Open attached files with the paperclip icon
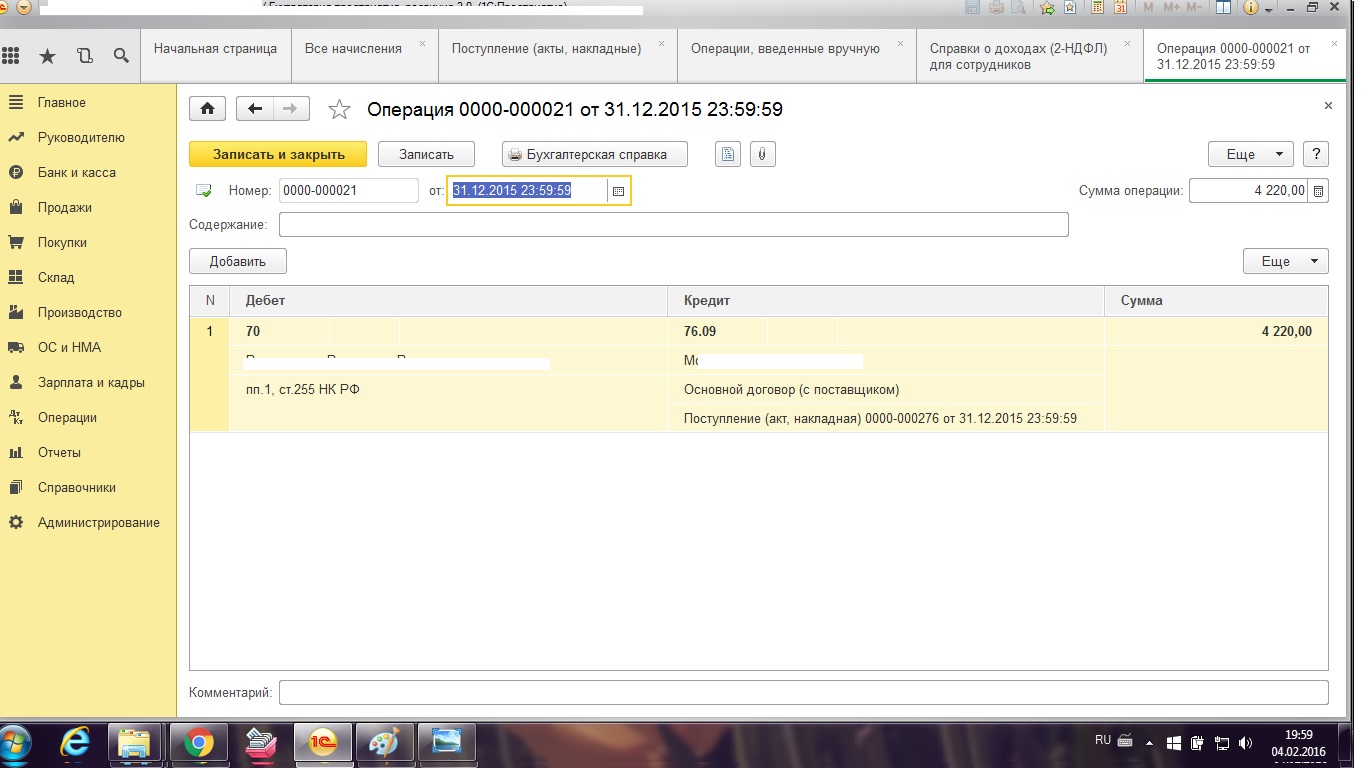Image resolution: width=1366 pixels, height=768 pixels. (x=761, y=154)
